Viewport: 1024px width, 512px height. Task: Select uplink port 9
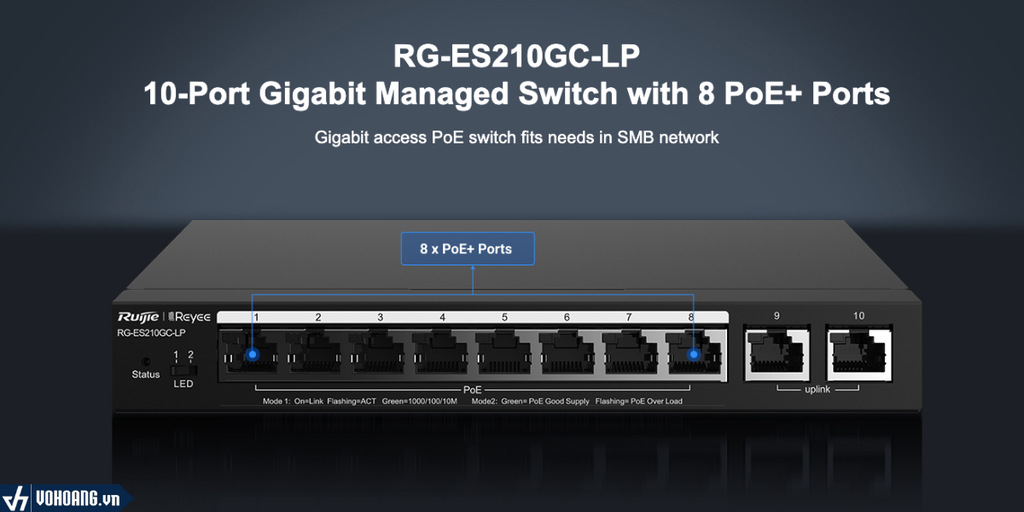coord(777,353)
